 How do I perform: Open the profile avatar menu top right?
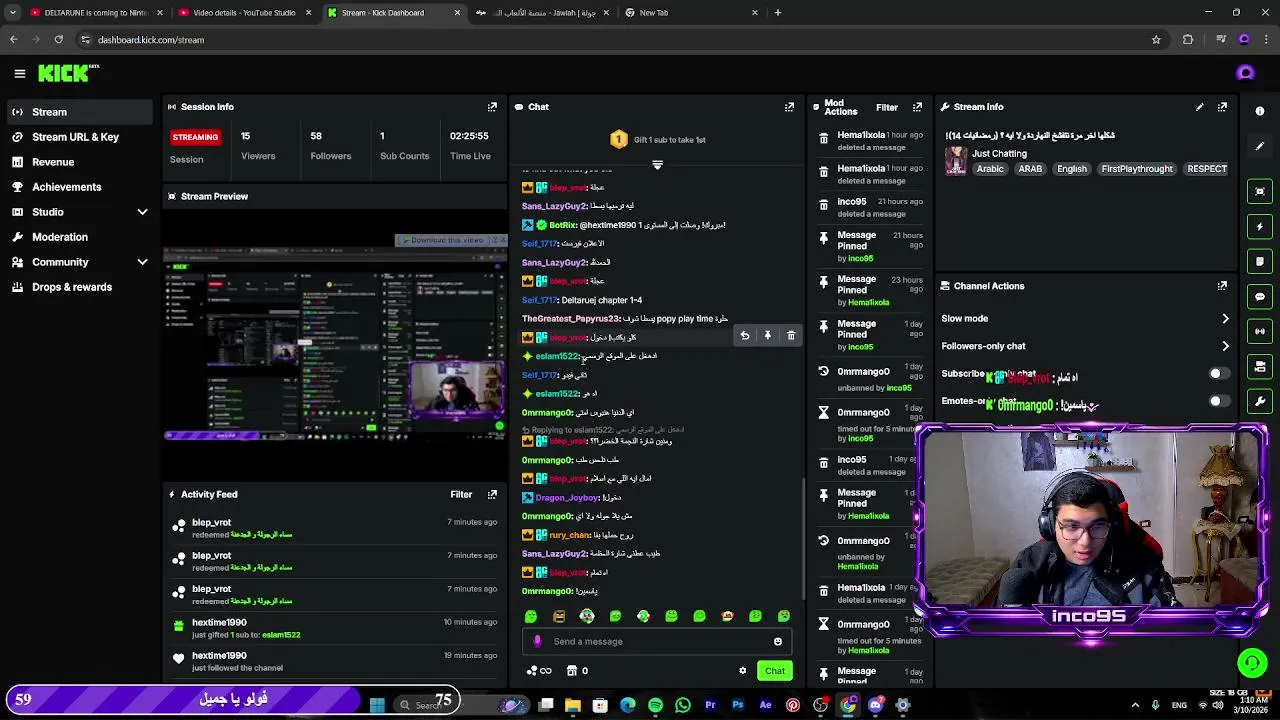click(x=1245, y=73)
